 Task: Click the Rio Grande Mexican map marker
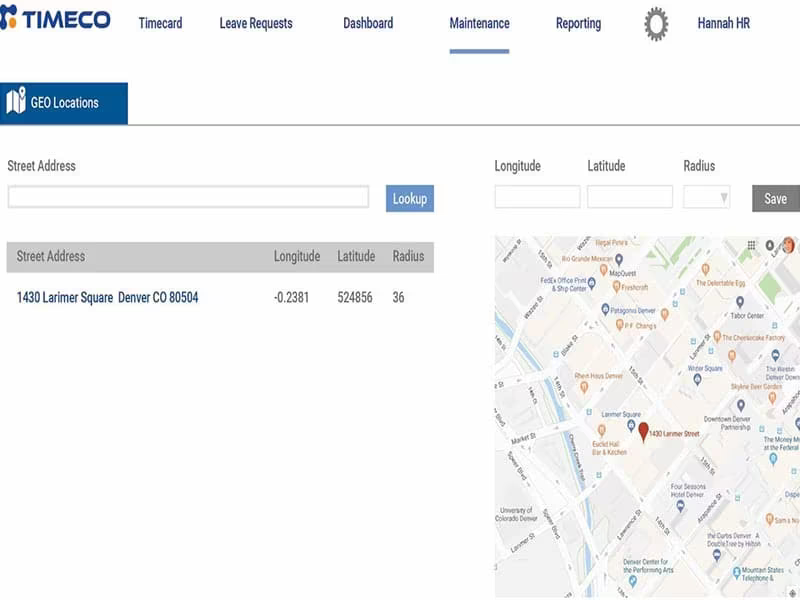(x=619, y=259)
